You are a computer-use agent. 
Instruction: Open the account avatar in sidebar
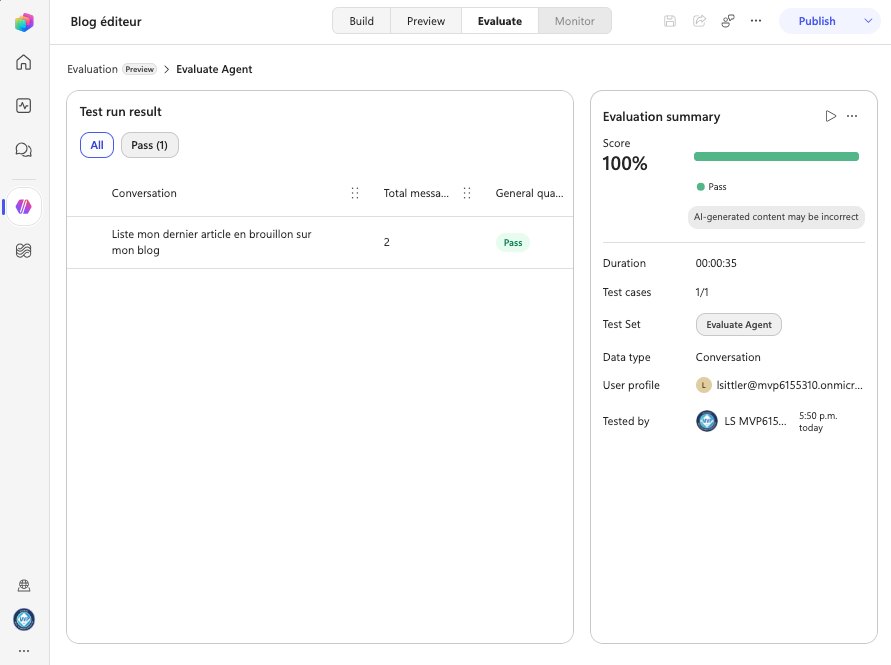tap(24, 619)
